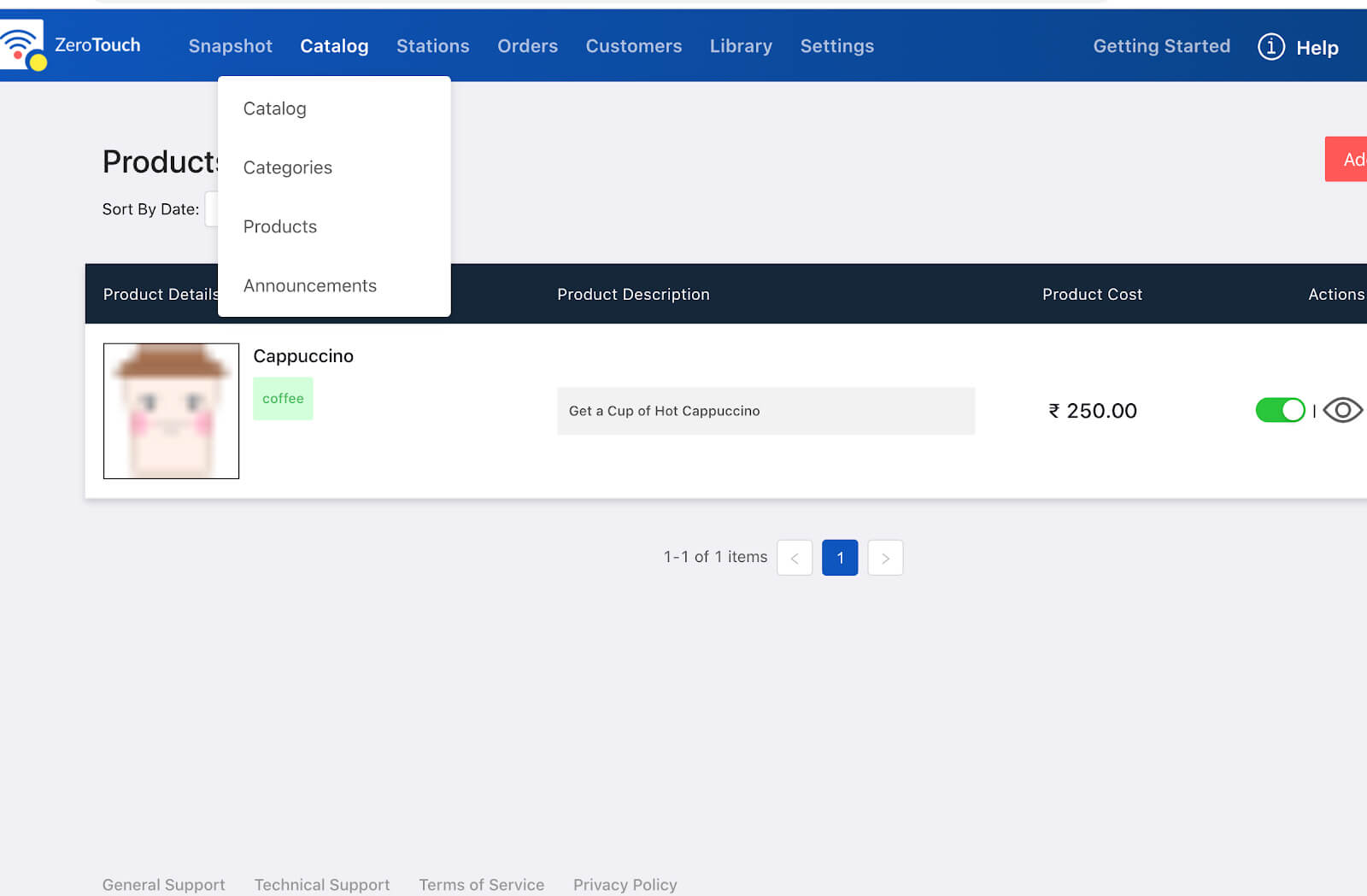Open Cappuccino product thumbnail image
1367x896 pixels.
171,411
